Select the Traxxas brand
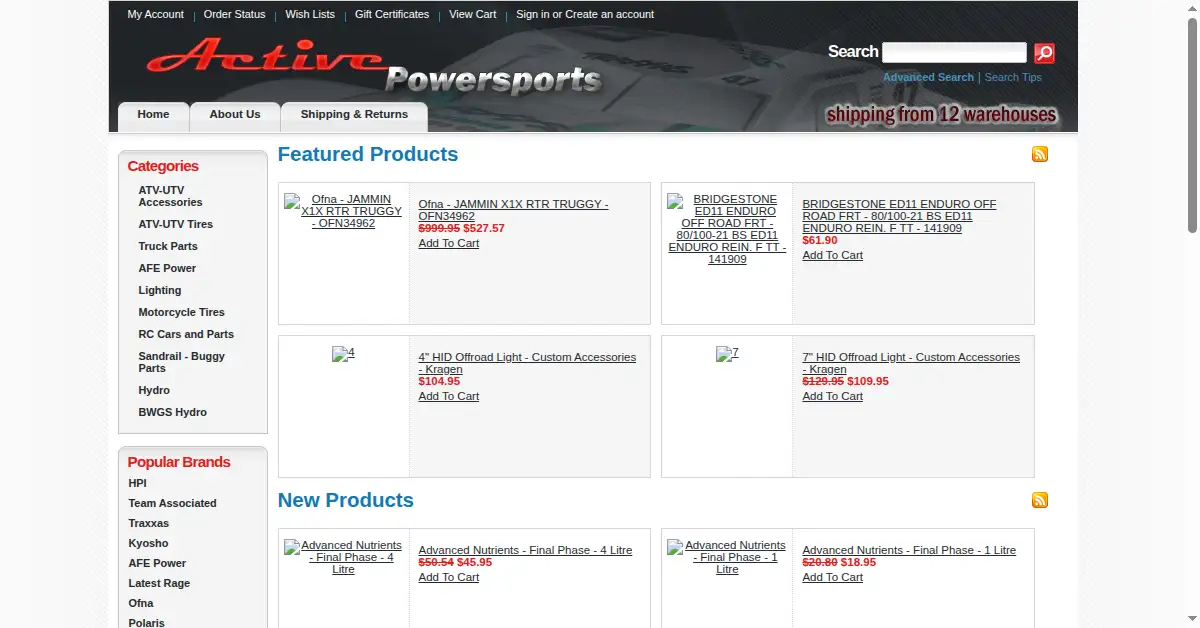The height and width of the screenshot is (628, 1200). [x=148, y=523]
